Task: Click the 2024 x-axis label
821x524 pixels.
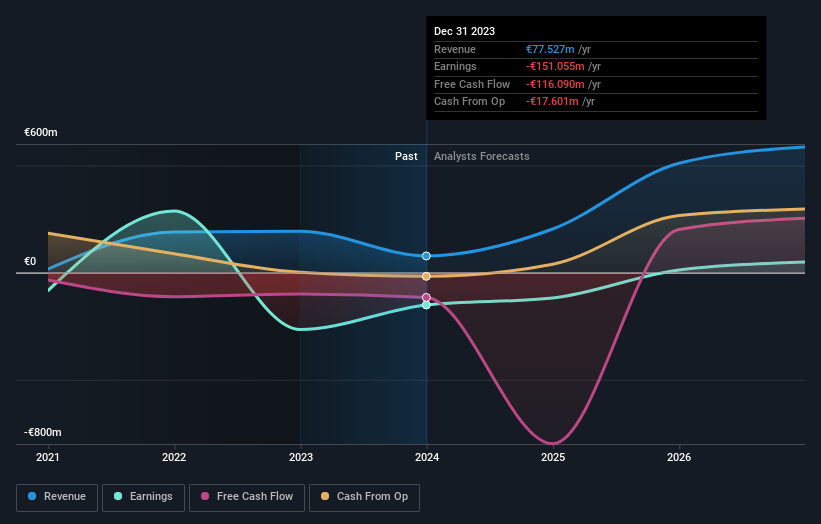Action: (x=427, y=458)
